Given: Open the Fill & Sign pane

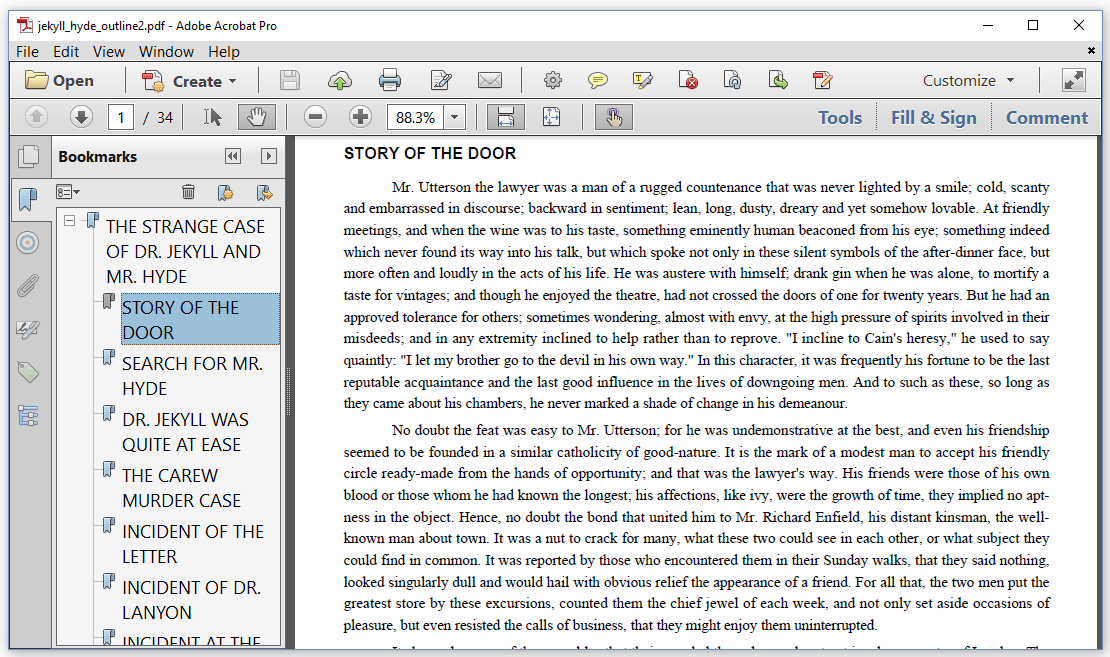Looking at the screenshot, I should tap(934, 118).
